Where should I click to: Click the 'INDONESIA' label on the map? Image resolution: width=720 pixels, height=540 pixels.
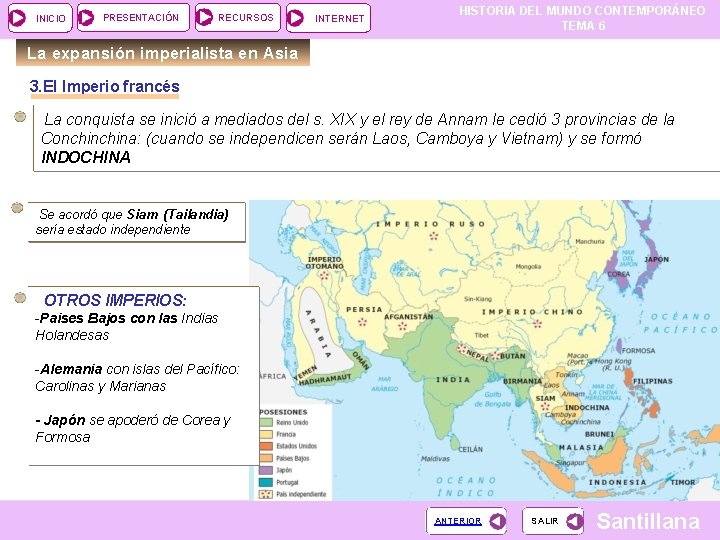click(618, 482)
